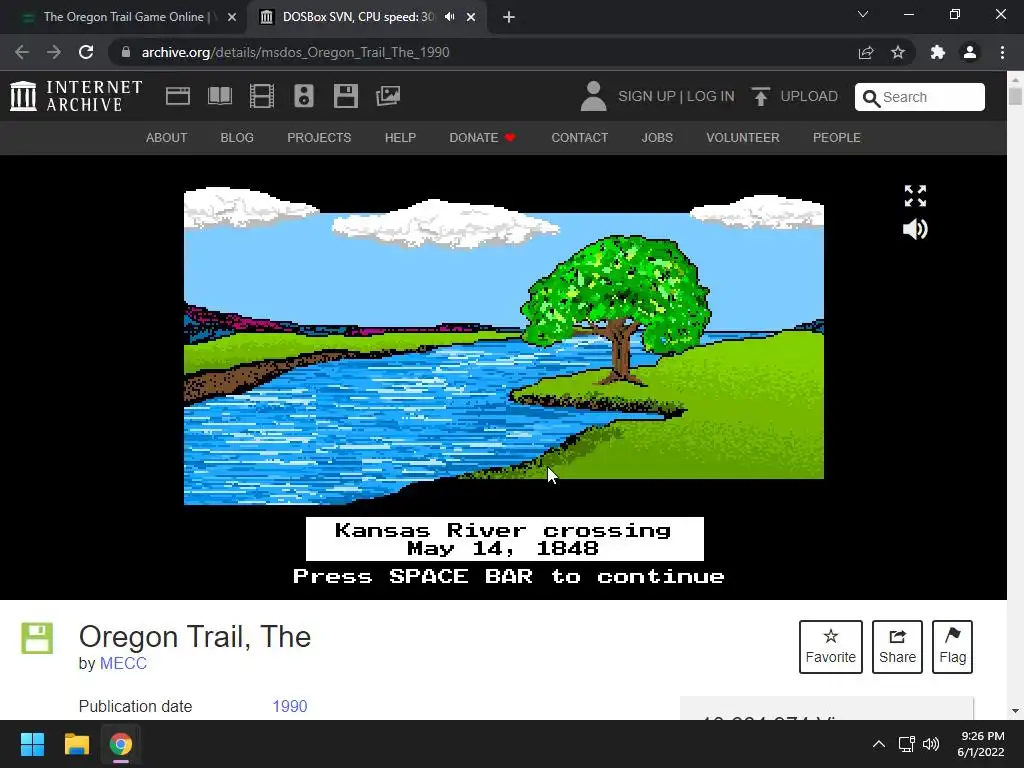1024x768 pixels.
Task: Click the search magnifier icon
Action: point(871,98)
